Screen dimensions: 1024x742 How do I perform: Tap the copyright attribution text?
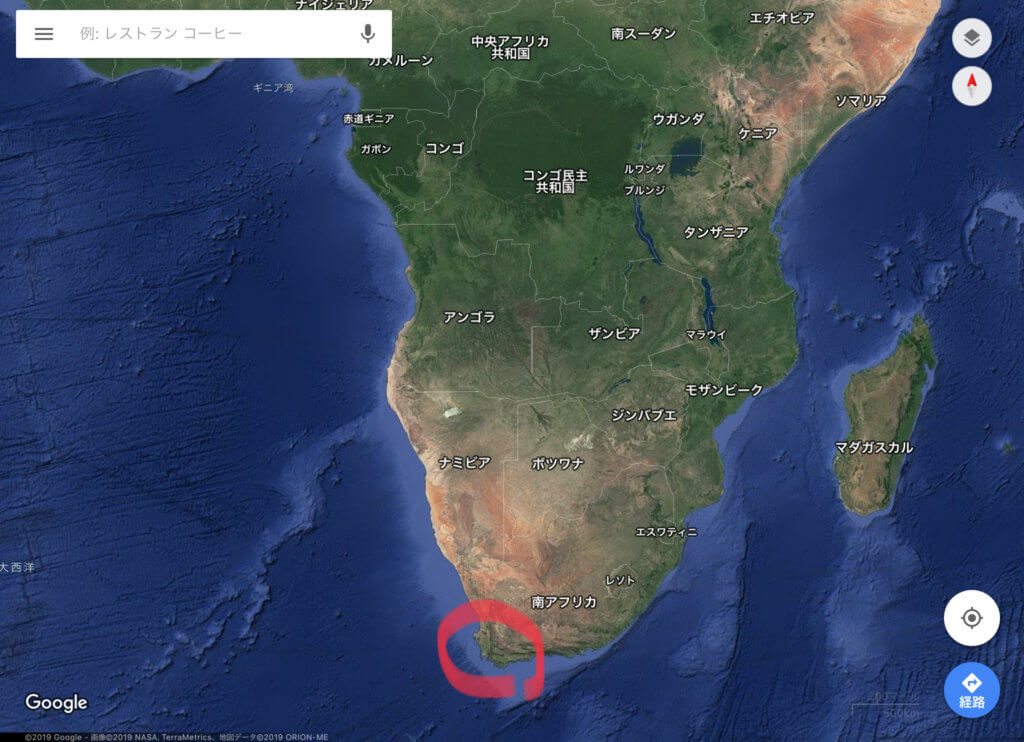tap(176, 737)
